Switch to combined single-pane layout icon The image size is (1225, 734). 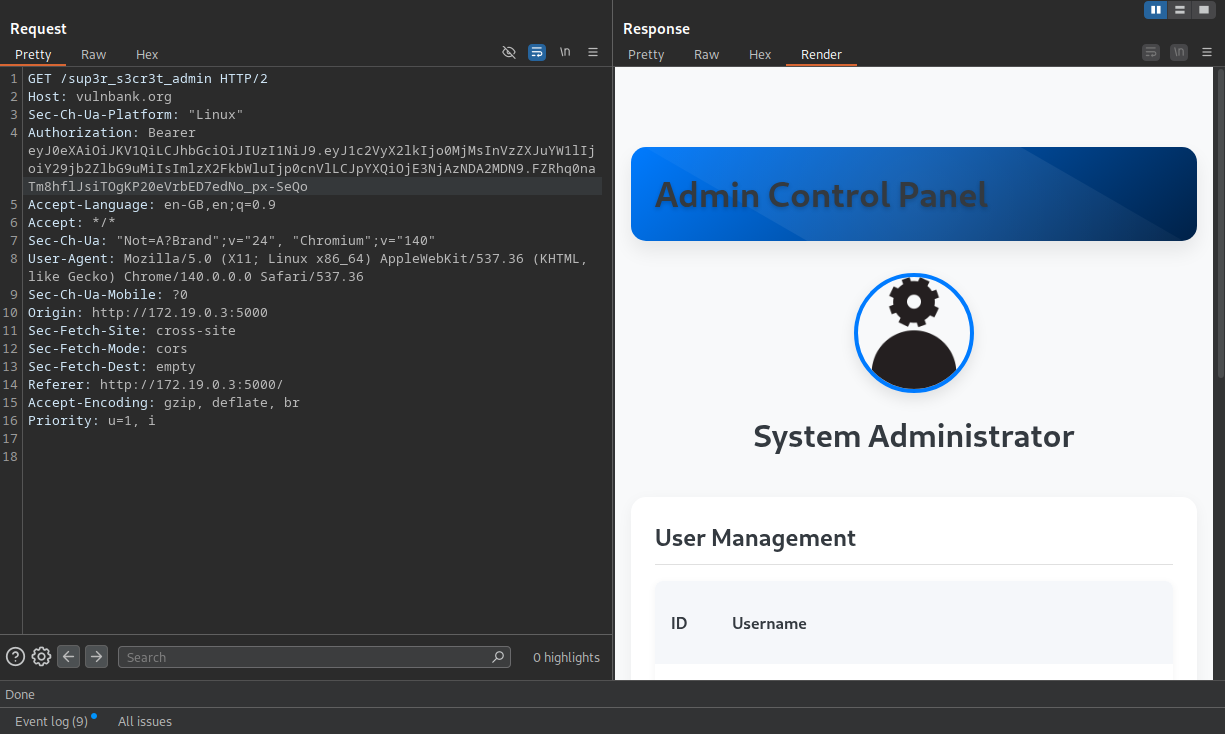coord(1203,10)
